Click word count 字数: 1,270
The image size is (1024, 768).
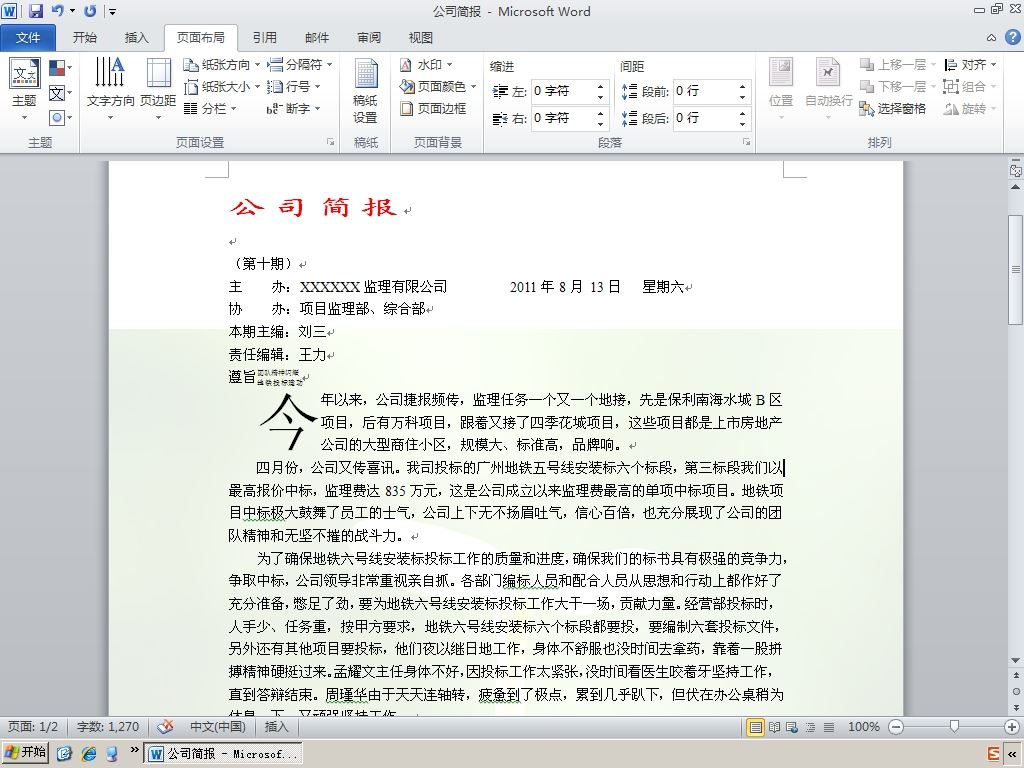pos(108,726)
